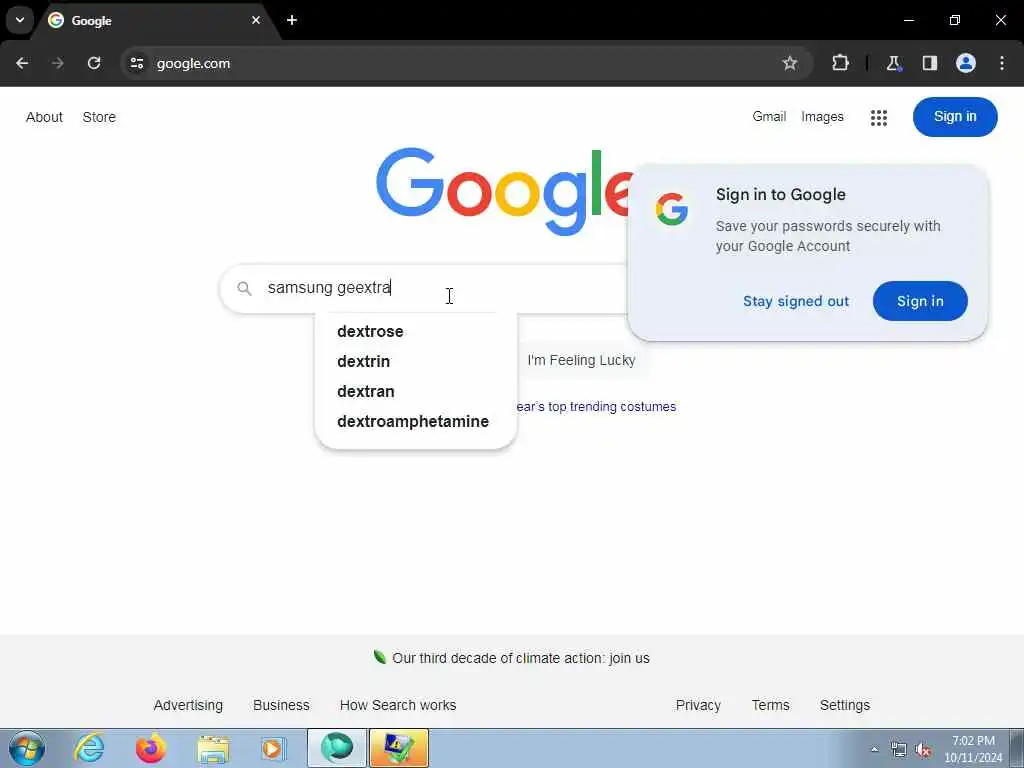Launch Internet Explorer from taskbar
This screenshot has width=1024, height=768.
(x=89, y=748)
